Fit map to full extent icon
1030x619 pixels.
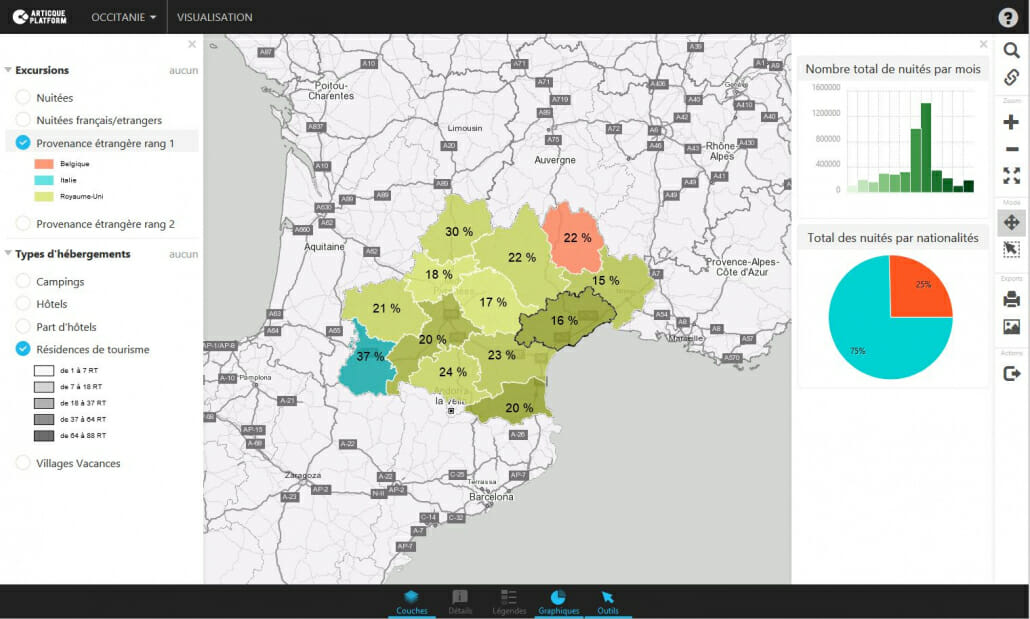[x=1012, y=175]
